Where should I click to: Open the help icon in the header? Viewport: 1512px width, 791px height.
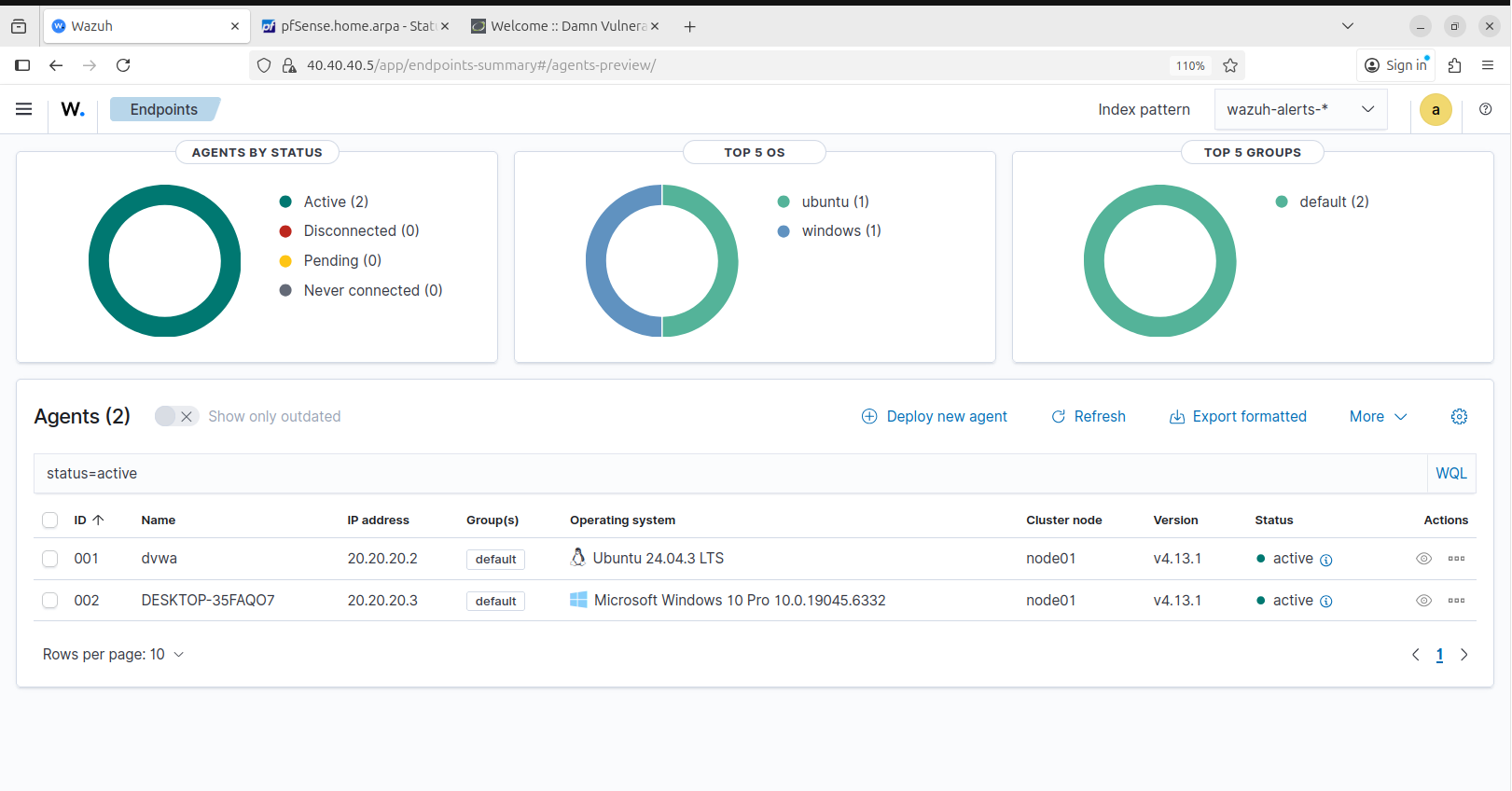click(x=1485, y=109)
